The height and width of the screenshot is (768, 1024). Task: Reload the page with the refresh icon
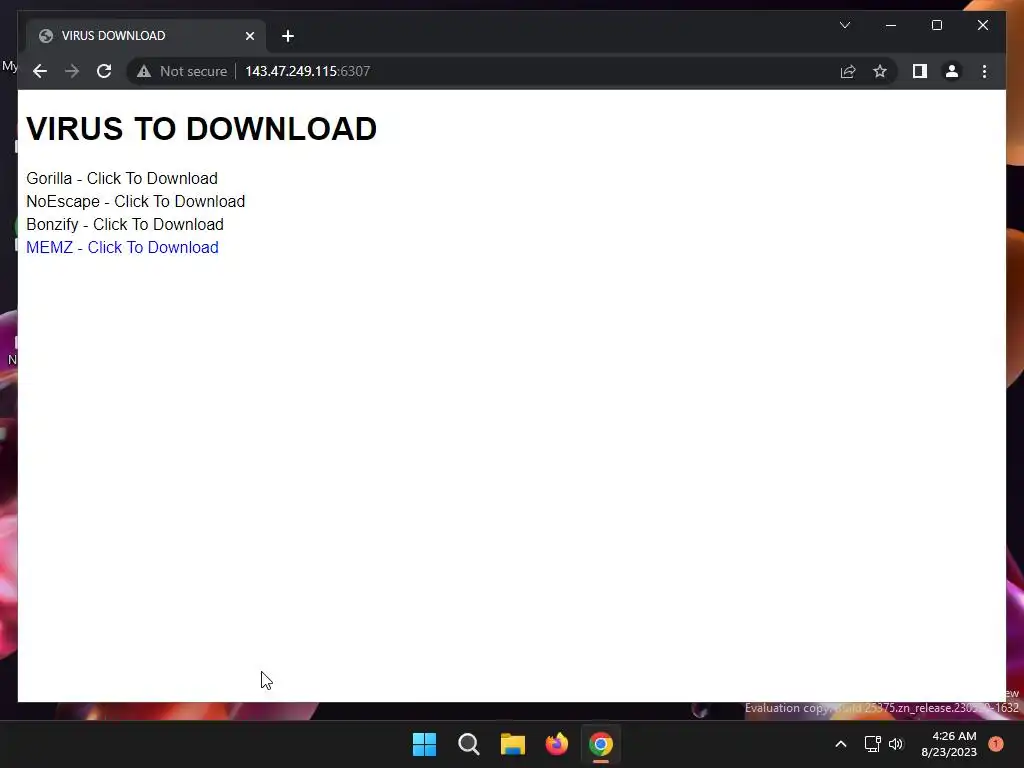coord(104,71)
